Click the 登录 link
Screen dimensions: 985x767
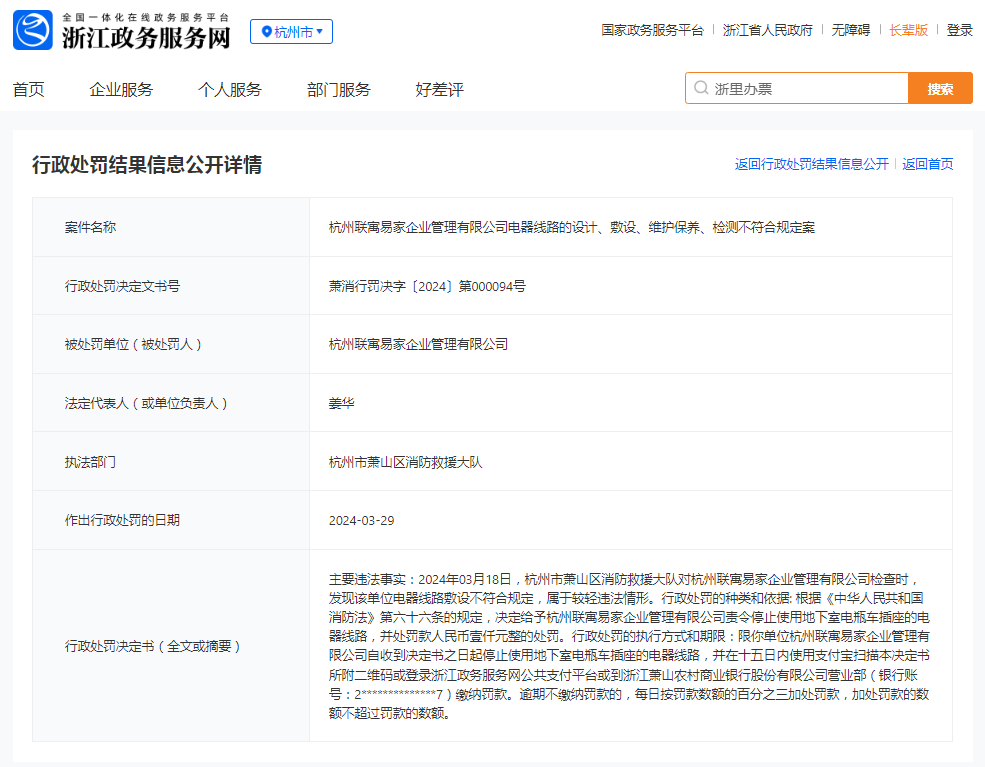point(959,30)
